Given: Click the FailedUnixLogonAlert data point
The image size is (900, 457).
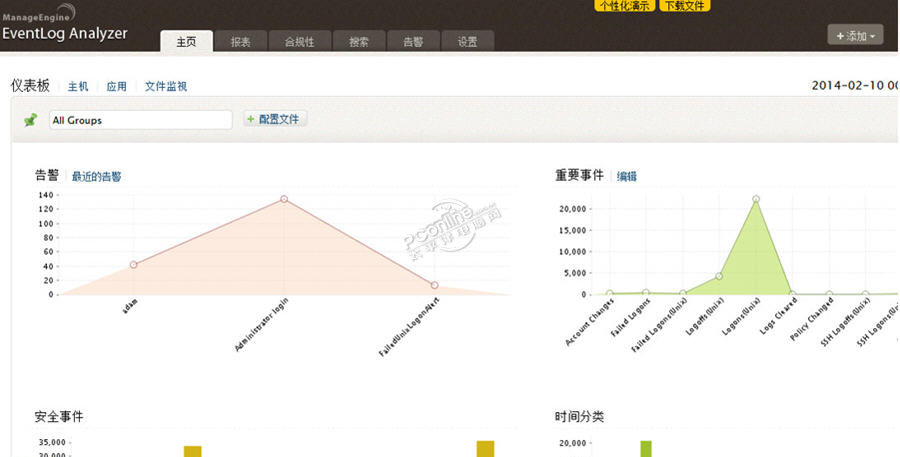Looking at the screenshot, I should click(435, 285).
